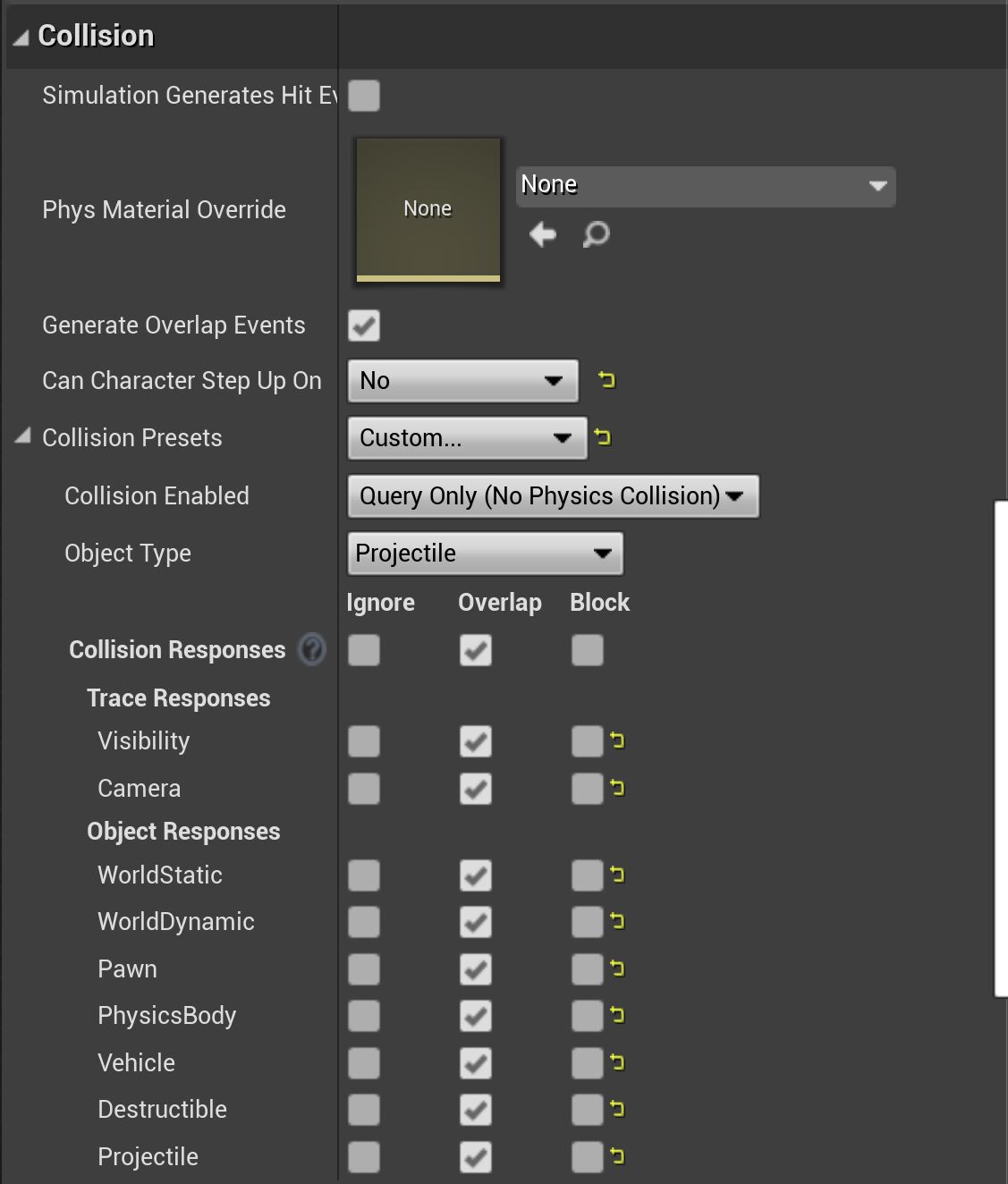1008x1184 pixels.
Task: Set Visibility response to Ignore
Action: [363, 740]
